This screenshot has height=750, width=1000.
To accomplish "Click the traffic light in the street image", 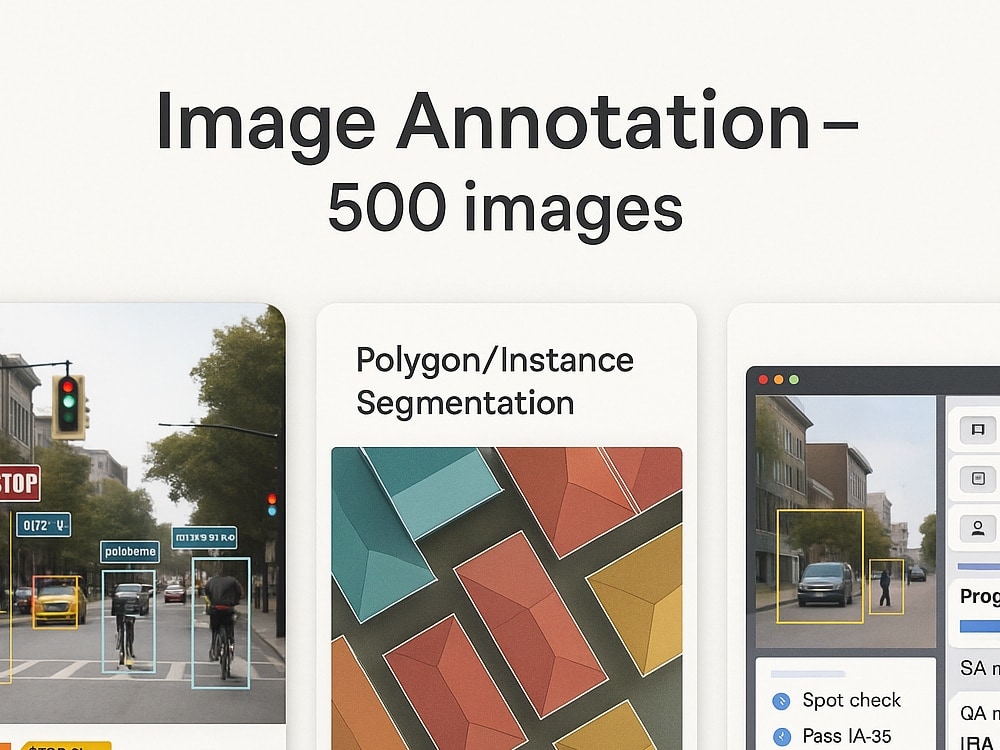I will (68, 406).
